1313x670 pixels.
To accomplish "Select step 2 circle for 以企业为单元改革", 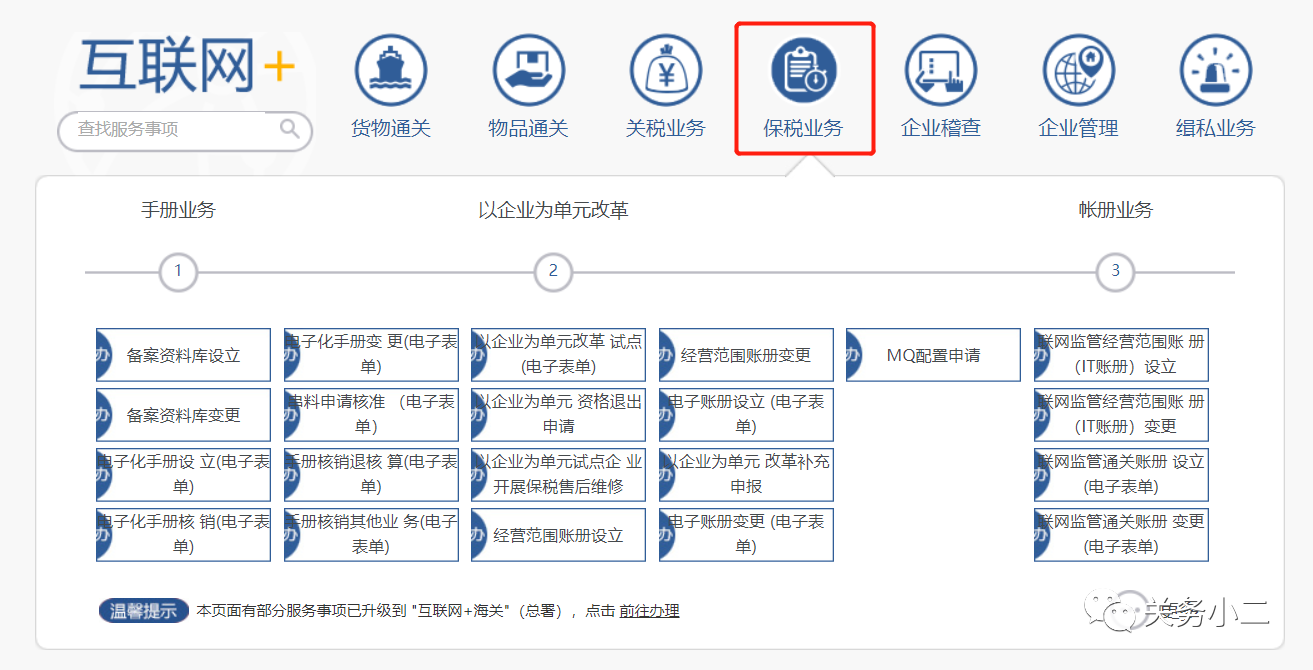I will (553, 271).
